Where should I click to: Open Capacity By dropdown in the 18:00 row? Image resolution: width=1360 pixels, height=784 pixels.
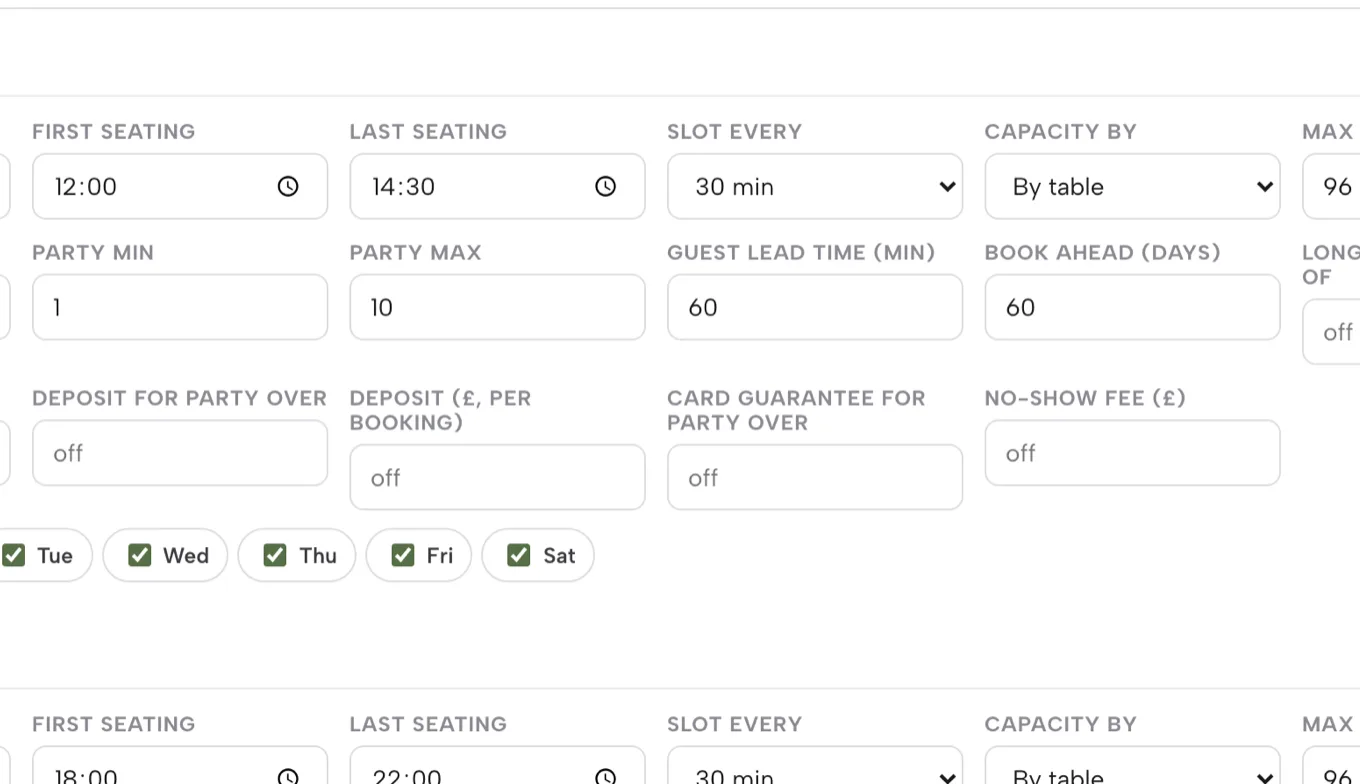[1133, 766]
